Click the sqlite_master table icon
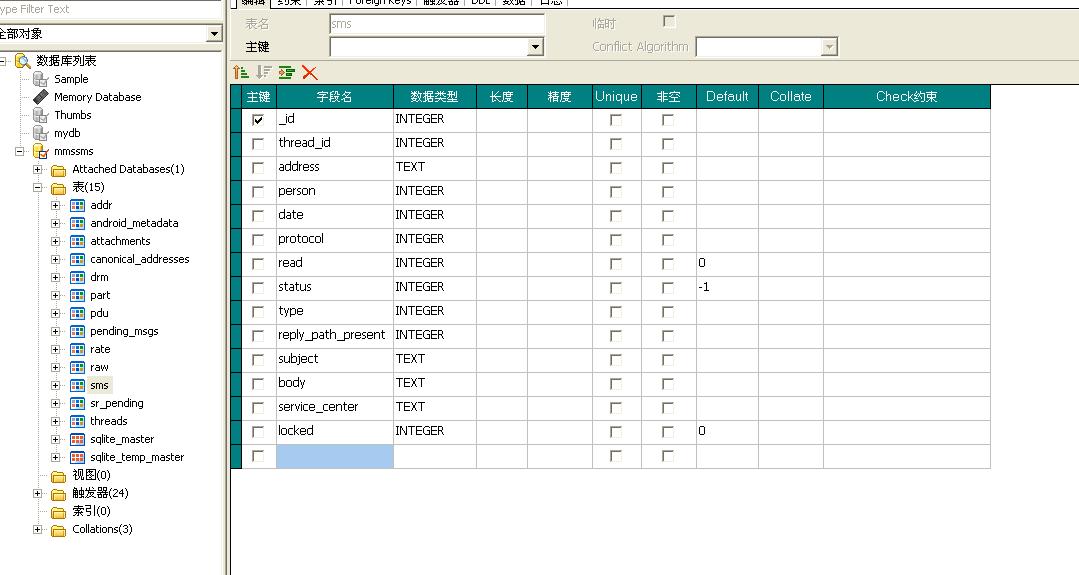Viewport: 1079px width, 575px height. click(77, 439)
